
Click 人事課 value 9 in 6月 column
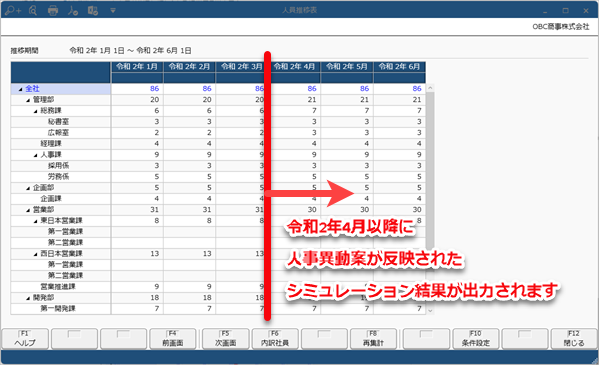click(x=419, y=155)
